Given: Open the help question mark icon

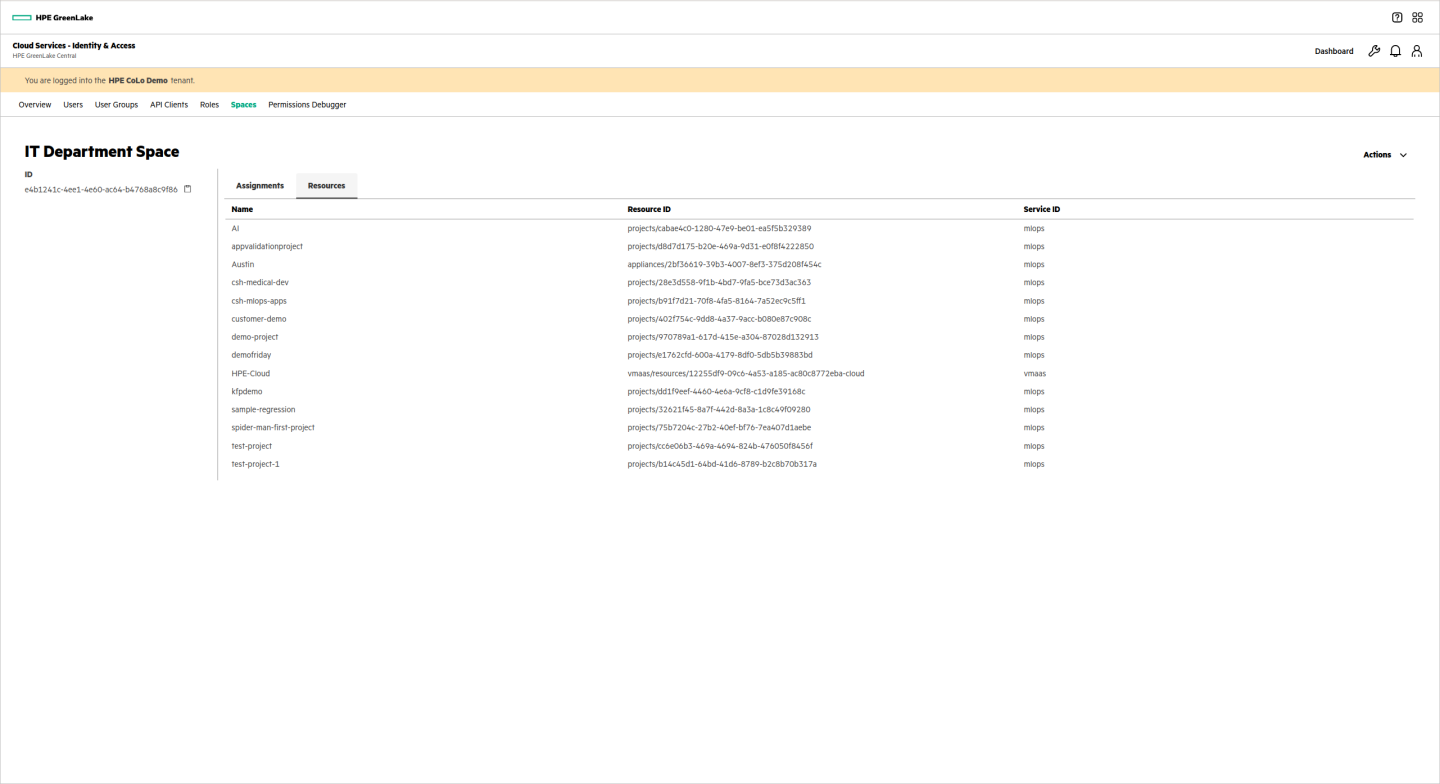Looking at the screenshot, I should 1397,18.
